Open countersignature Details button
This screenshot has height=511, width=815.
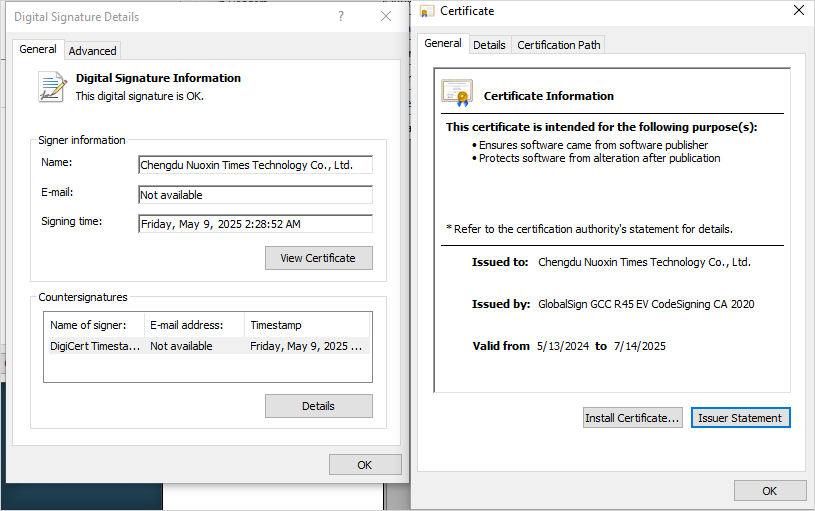tap(318, 406)
